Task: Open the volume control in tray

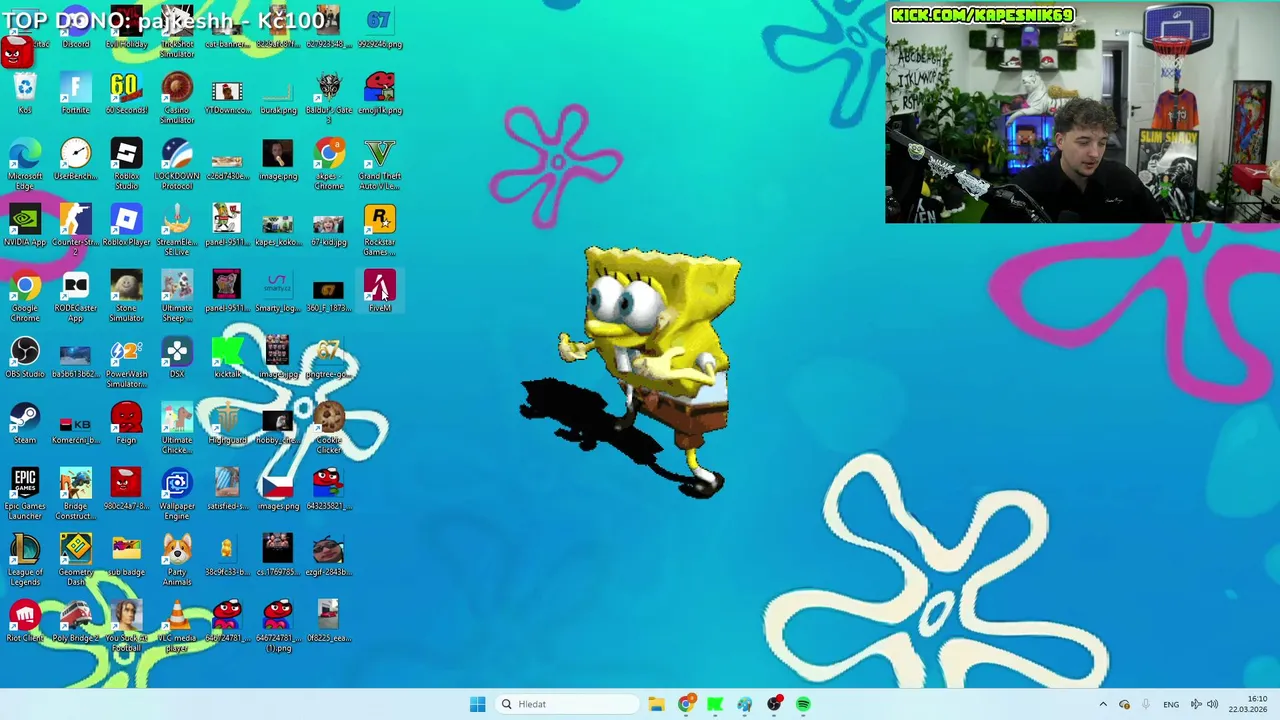Action: (x=1212, y=704)
